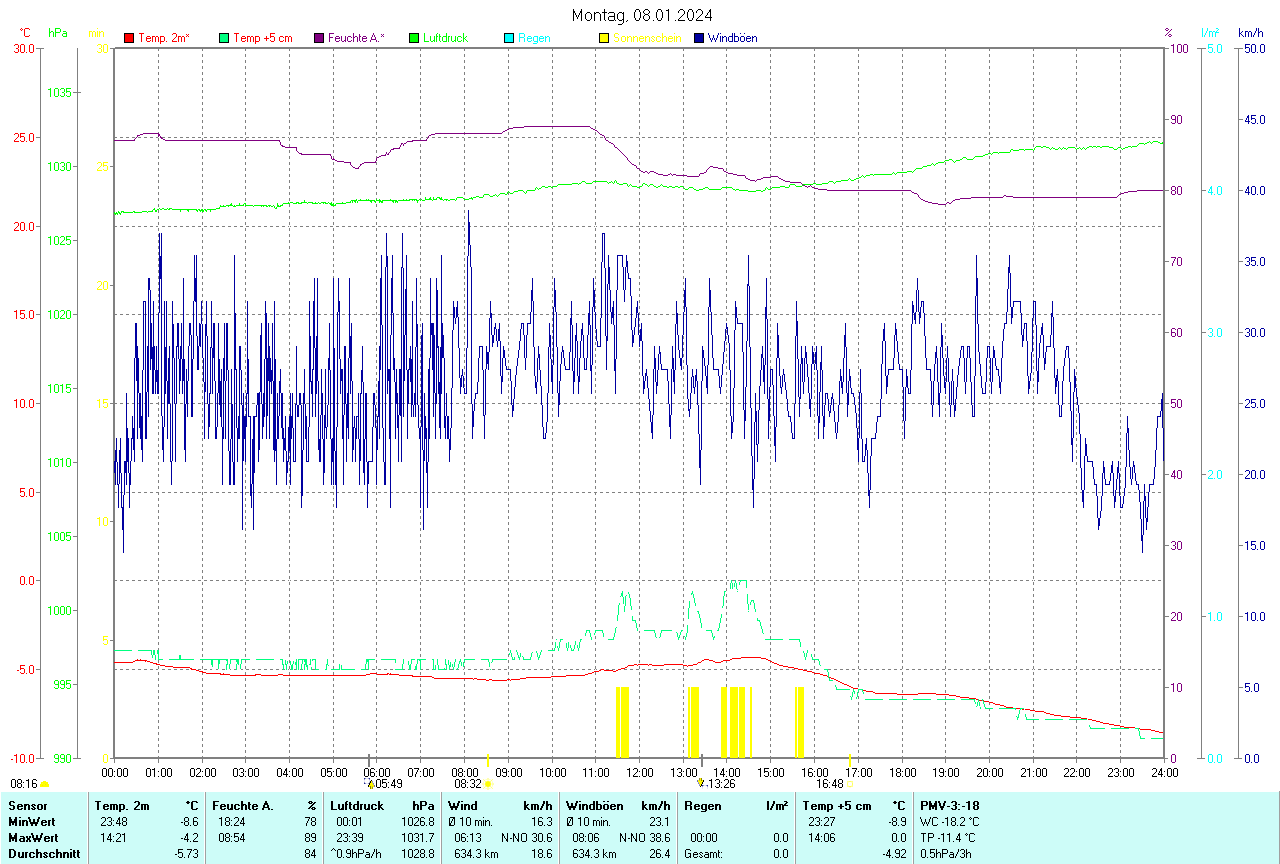Click the Sensor header in the table
The image size is (1280, 864).
point(28,806)
